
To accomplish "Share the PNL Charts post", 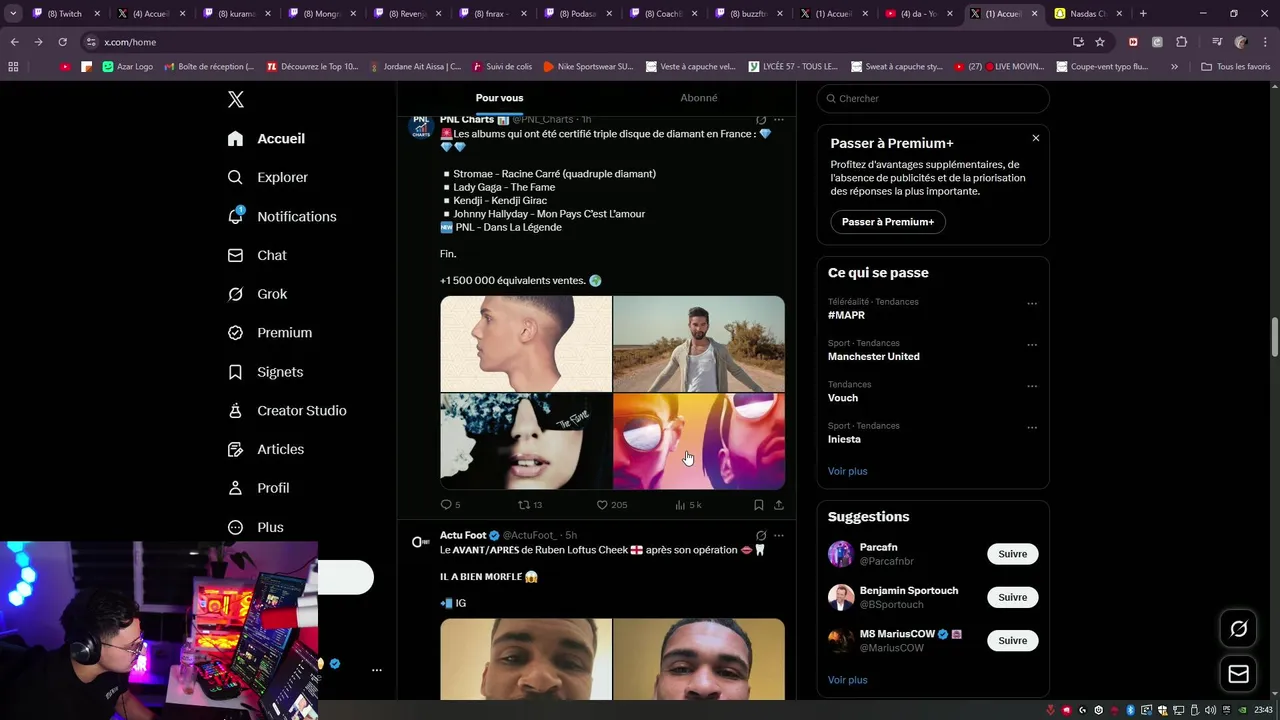I will (779, 505).
